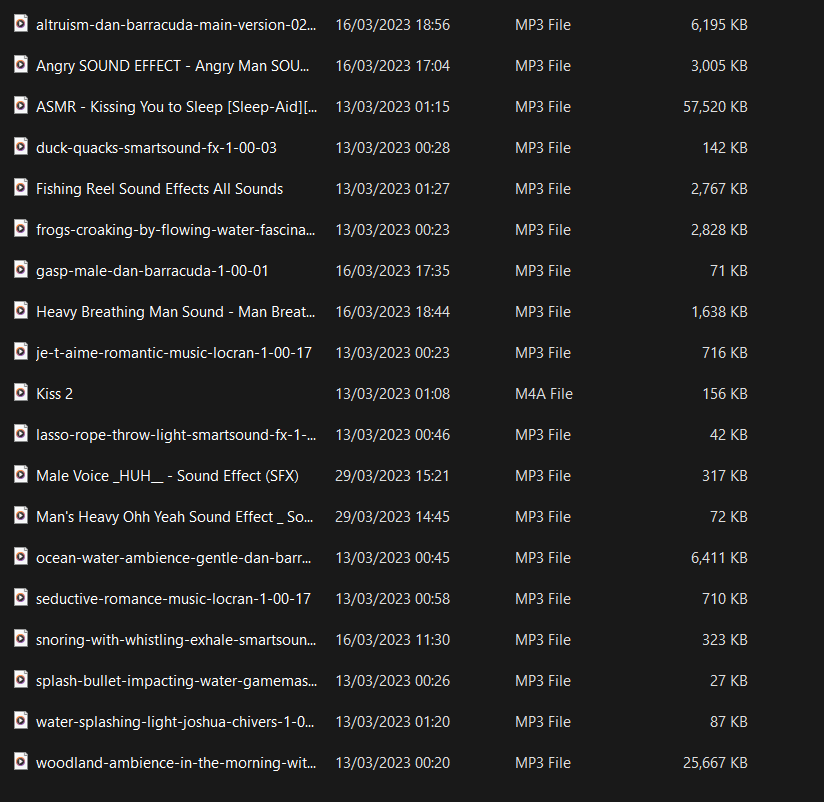Select the frogs-croaking-by-flowing-water file name

click(176, 230)
